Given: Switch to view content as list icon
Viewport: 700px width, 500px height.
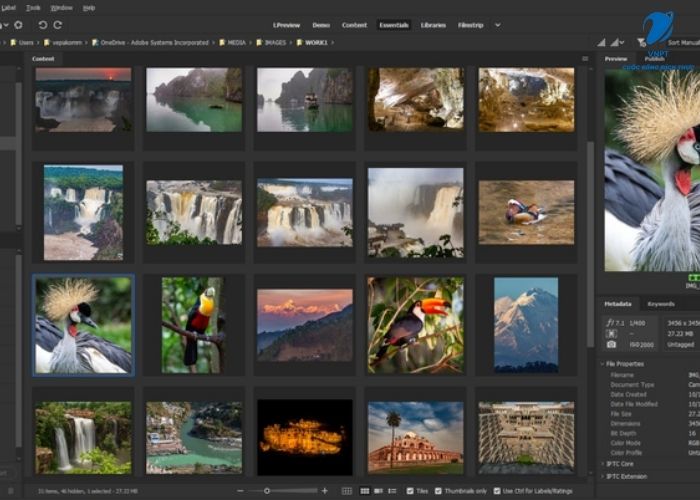Looking at the screenshot, I should [392, 491].
